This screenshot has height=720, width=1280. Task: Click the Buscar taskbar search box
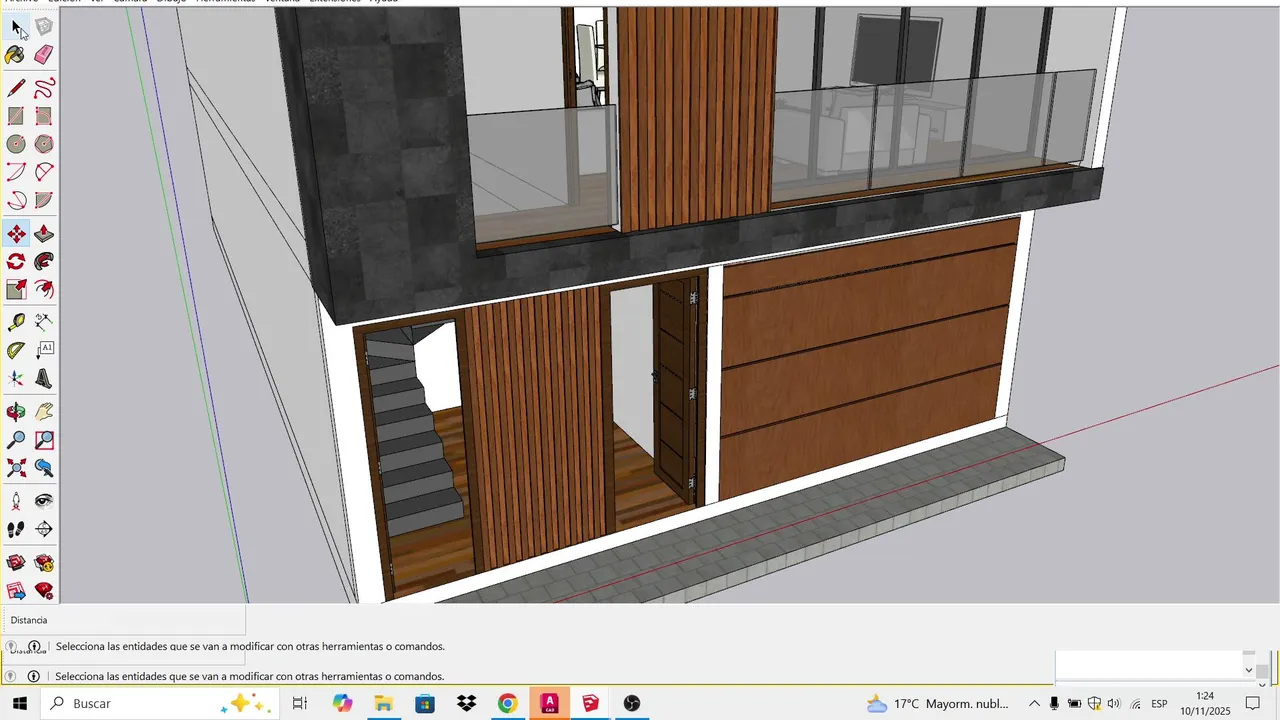pyautogui.click(x=160, y=703)
